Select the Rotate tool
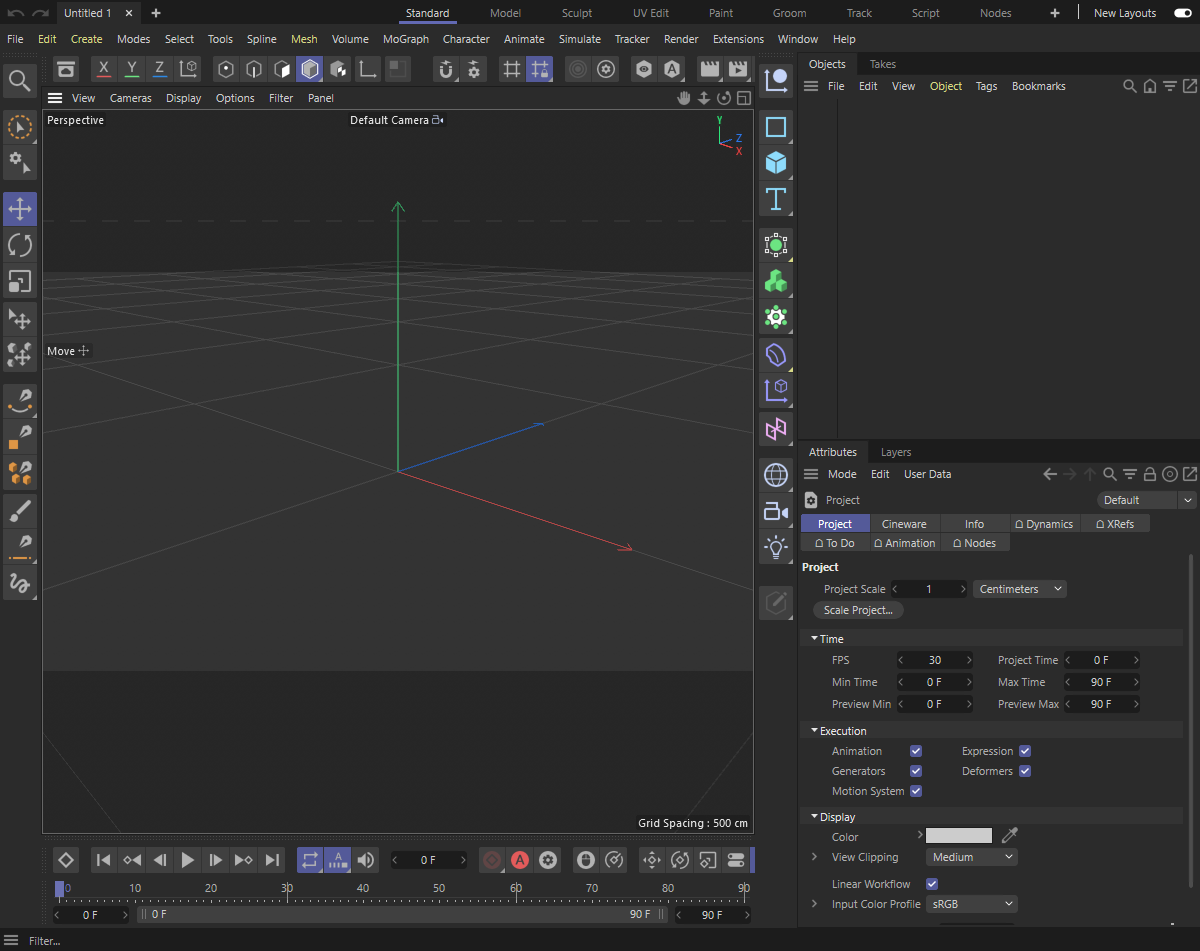The image size is (1200, 951). [x=20, y=245]
